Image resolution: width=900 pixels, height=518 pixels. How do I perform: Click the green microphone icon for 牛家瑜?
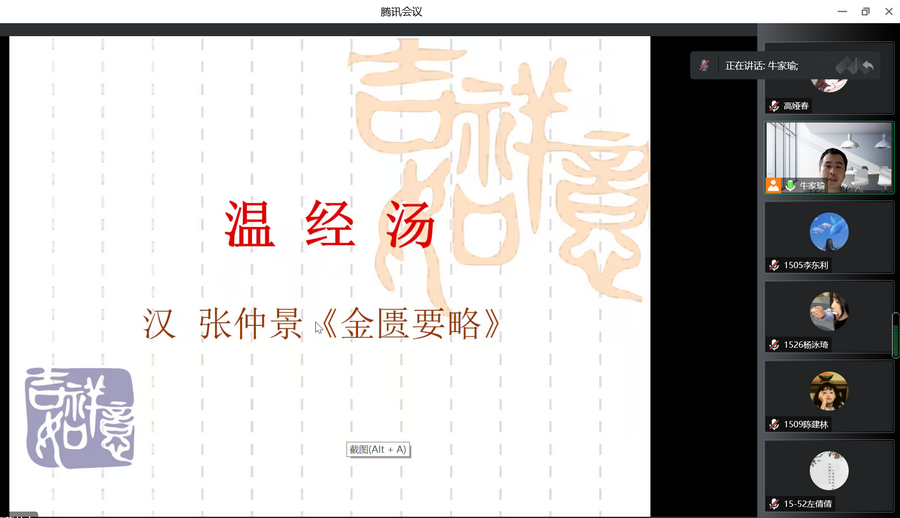pyautogui.click(x=790, y=185)
